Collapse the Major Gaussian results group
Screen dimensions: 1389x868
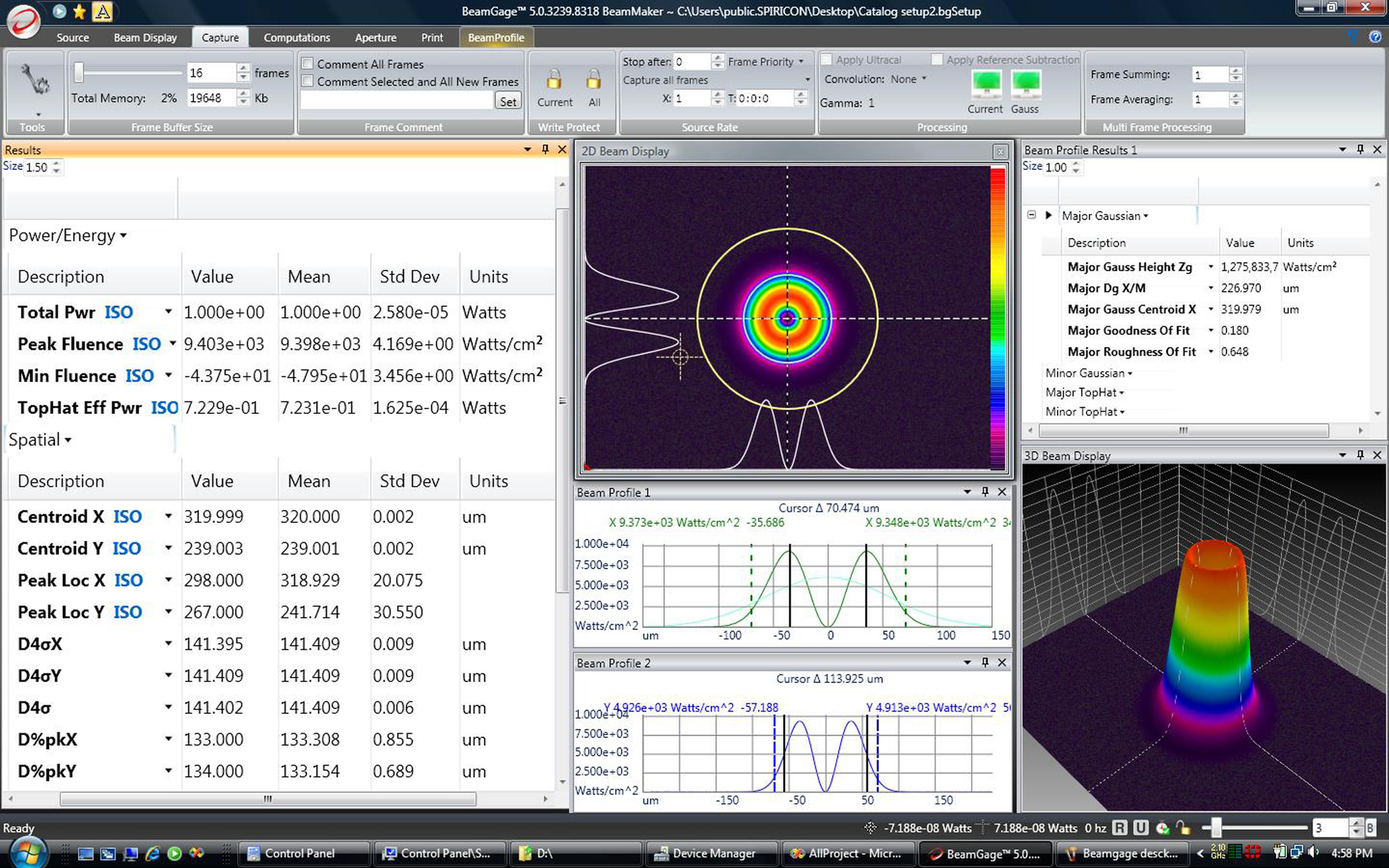[x=1032, y=215]
